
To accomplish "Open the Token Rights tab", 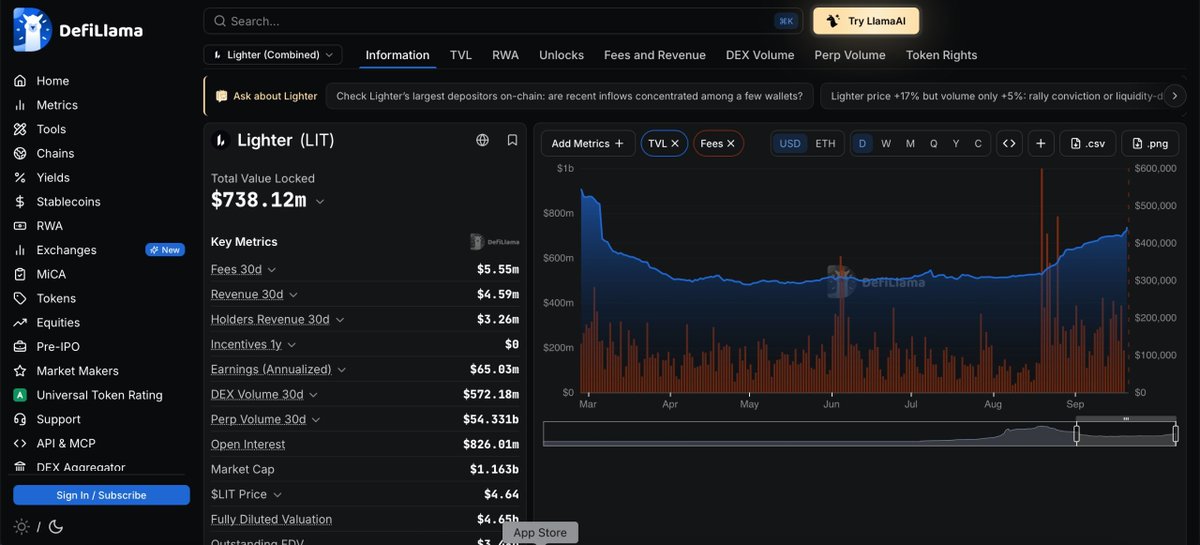I will 941,55.
